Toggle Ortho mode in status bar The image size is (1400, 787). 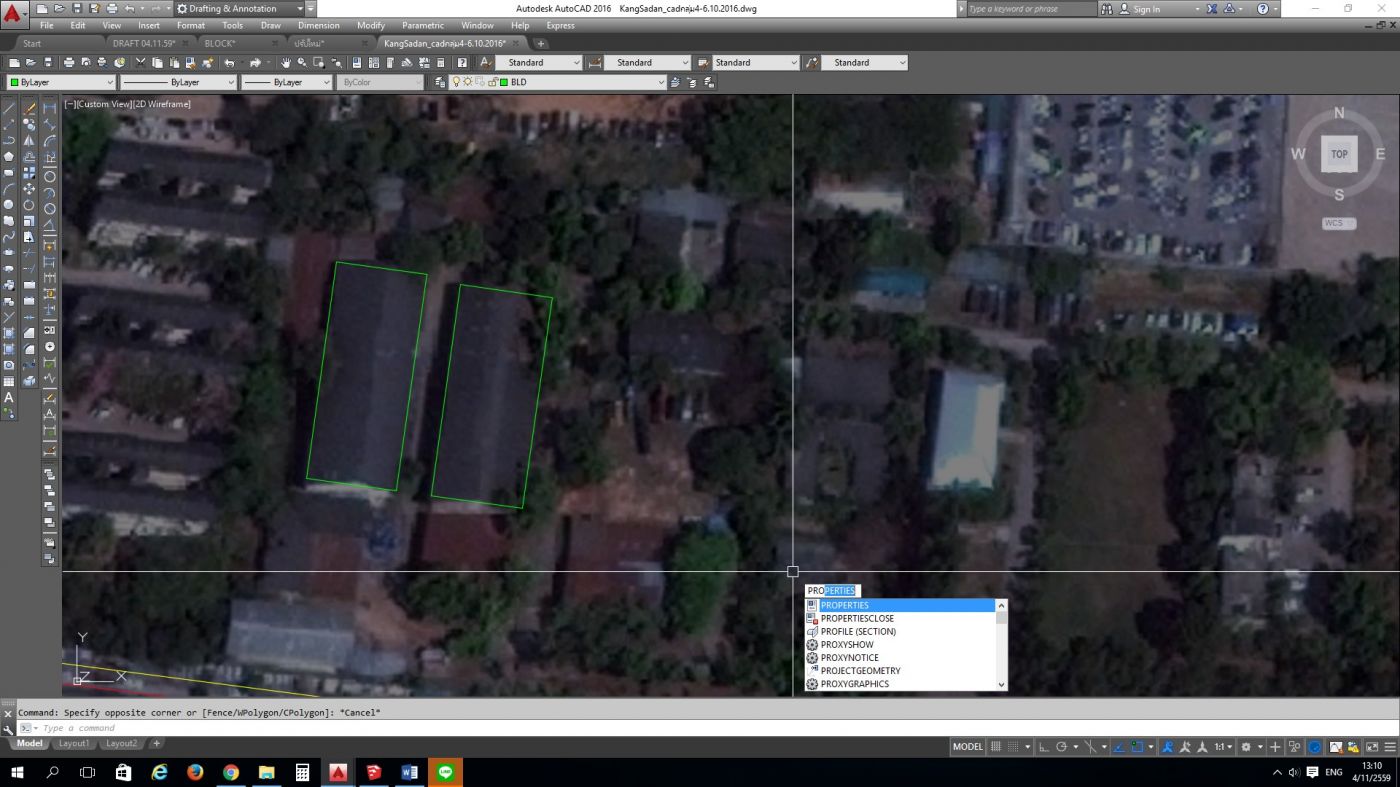[1044, 747]
